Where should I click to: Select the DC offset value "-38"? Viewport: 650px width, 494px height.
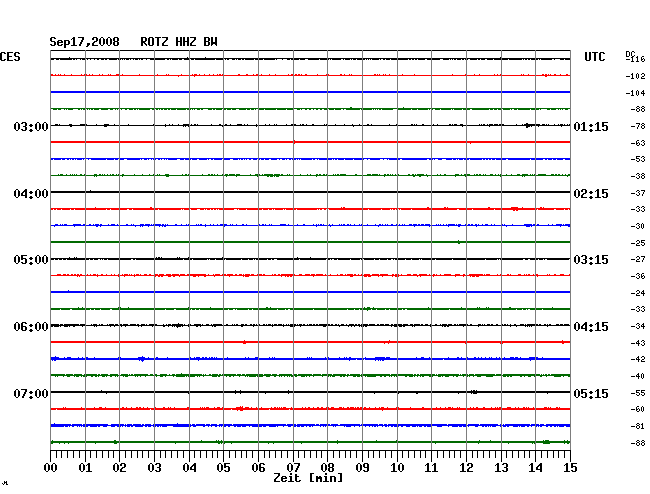coord(638,176)
